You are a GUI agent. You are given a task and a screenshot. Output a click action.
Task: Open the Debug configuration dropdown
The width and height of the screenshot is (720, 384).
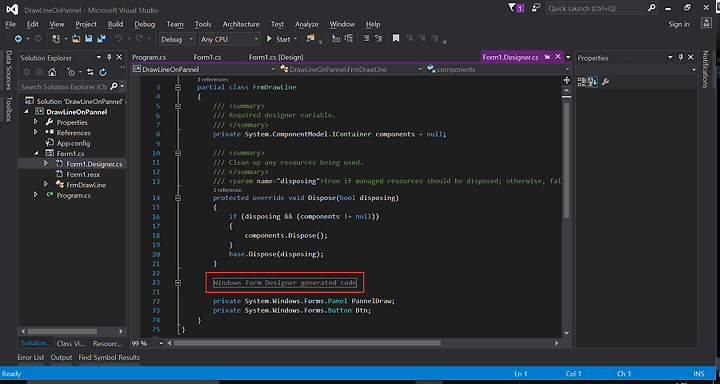(x=177, y=40)
